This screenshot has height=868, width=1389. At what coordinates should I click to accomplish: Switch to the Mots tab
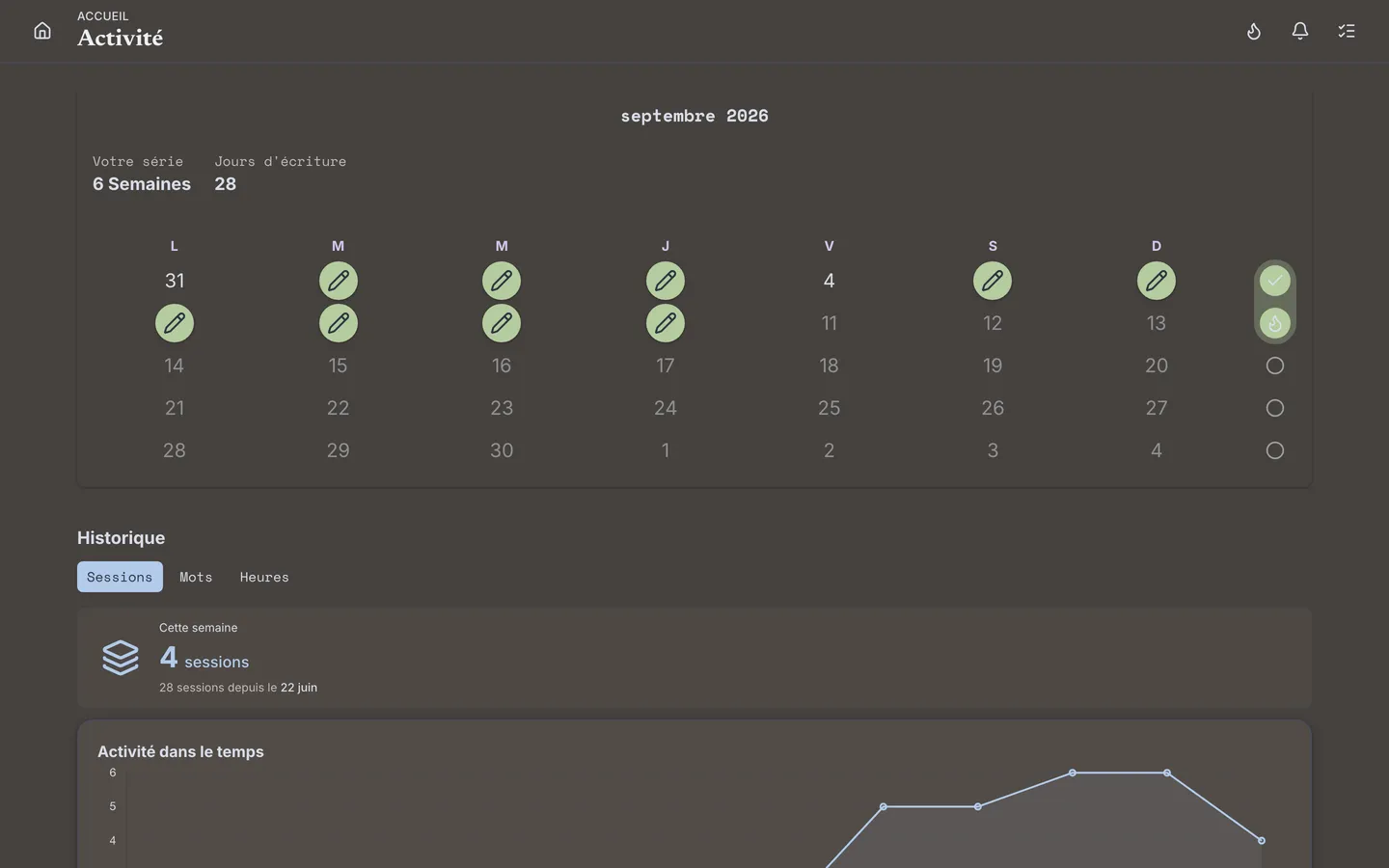[196, 577]
